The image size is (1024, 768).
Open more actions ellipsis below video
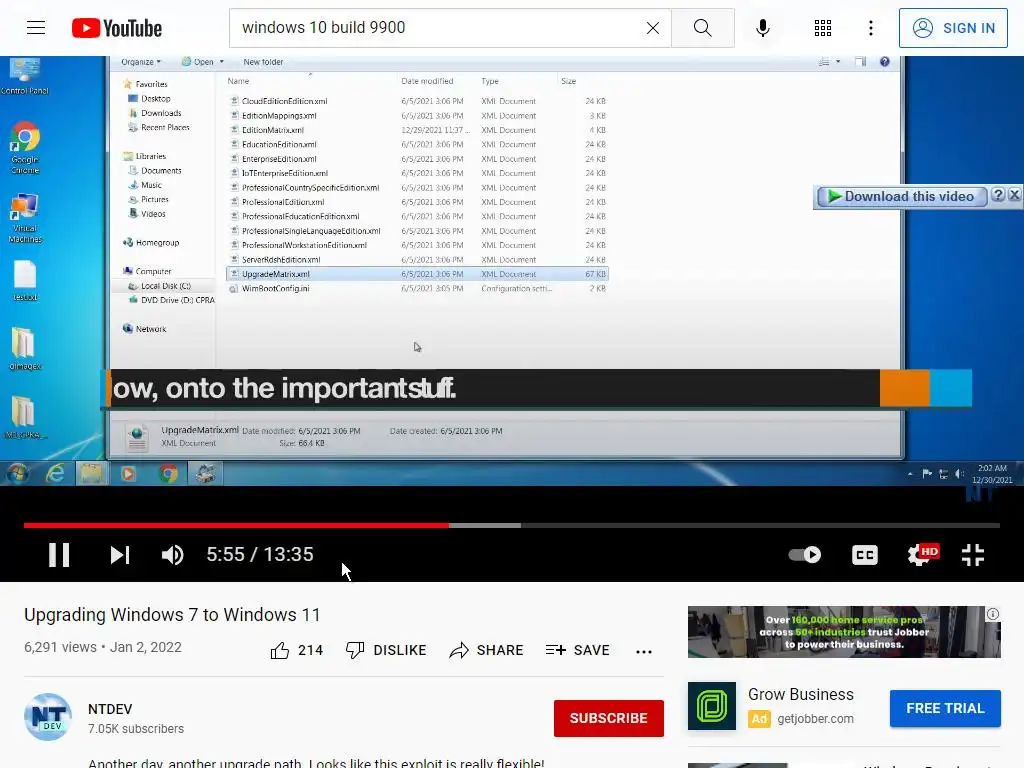click(644, 652)
